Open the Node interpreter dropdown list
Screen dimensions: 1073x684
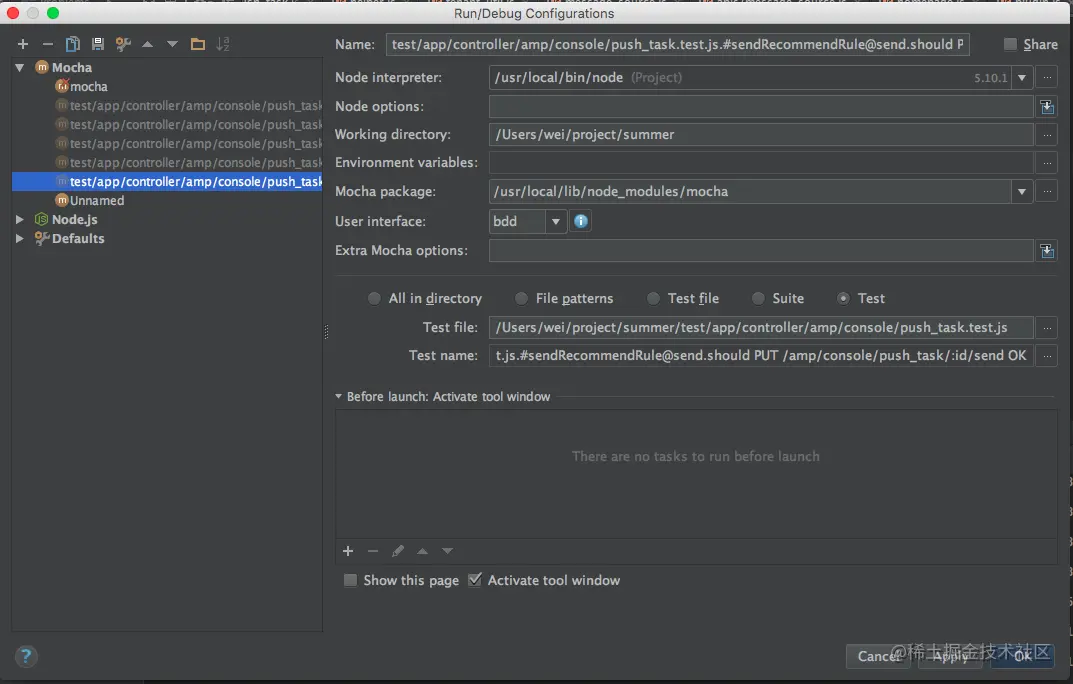click(x=1022, y=77)
